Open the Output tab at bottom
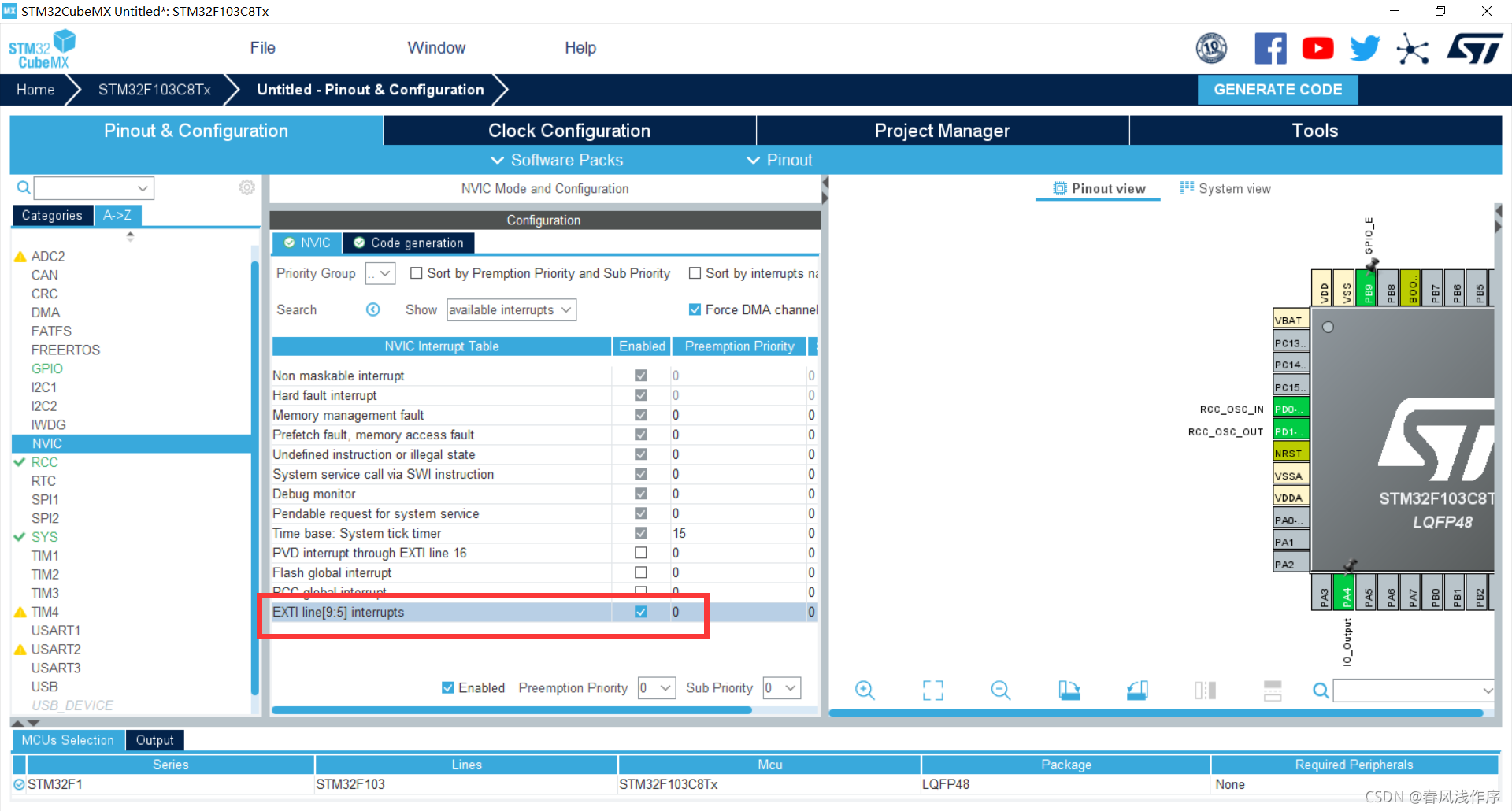Screen dimensions: 1512x811 [154, 740]
